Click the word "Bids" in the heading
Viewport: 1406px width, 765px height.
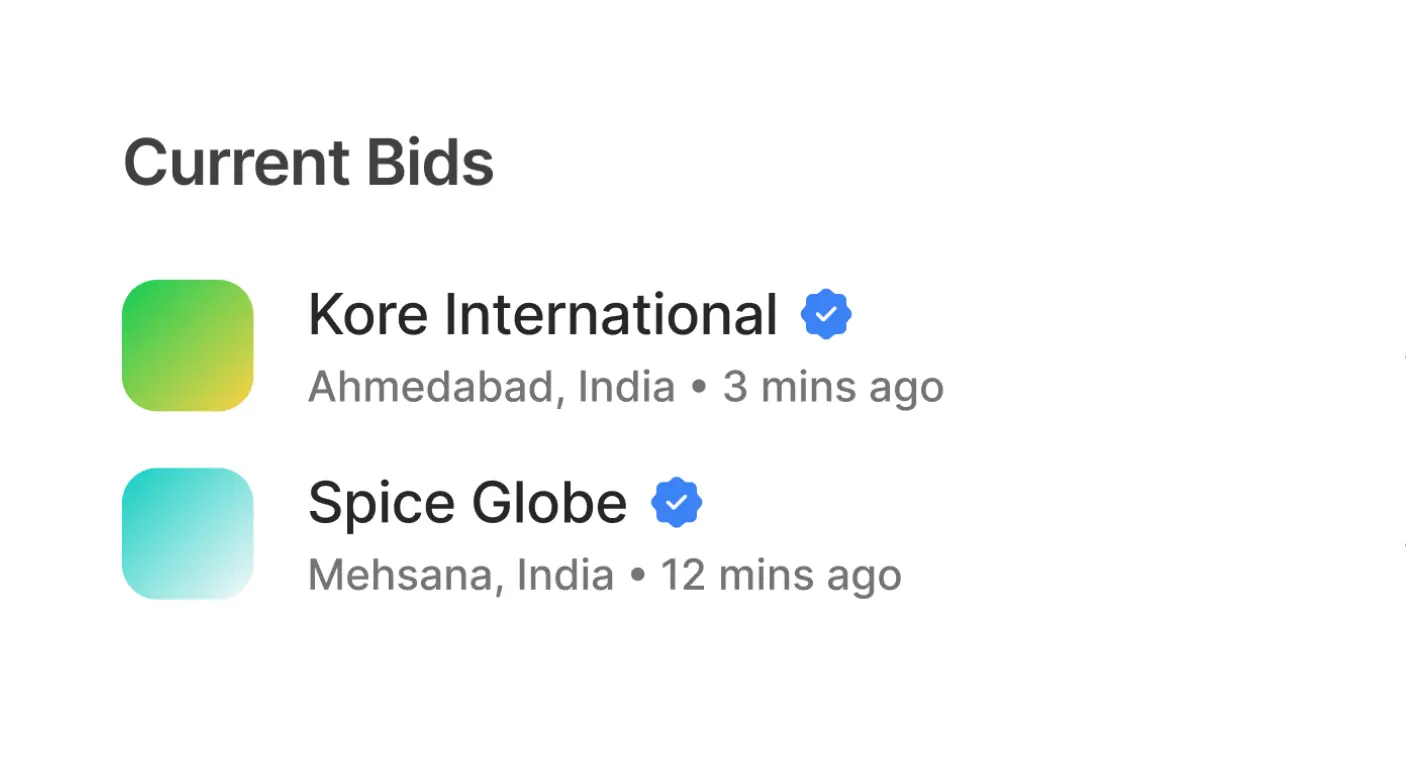pos(430,162)
